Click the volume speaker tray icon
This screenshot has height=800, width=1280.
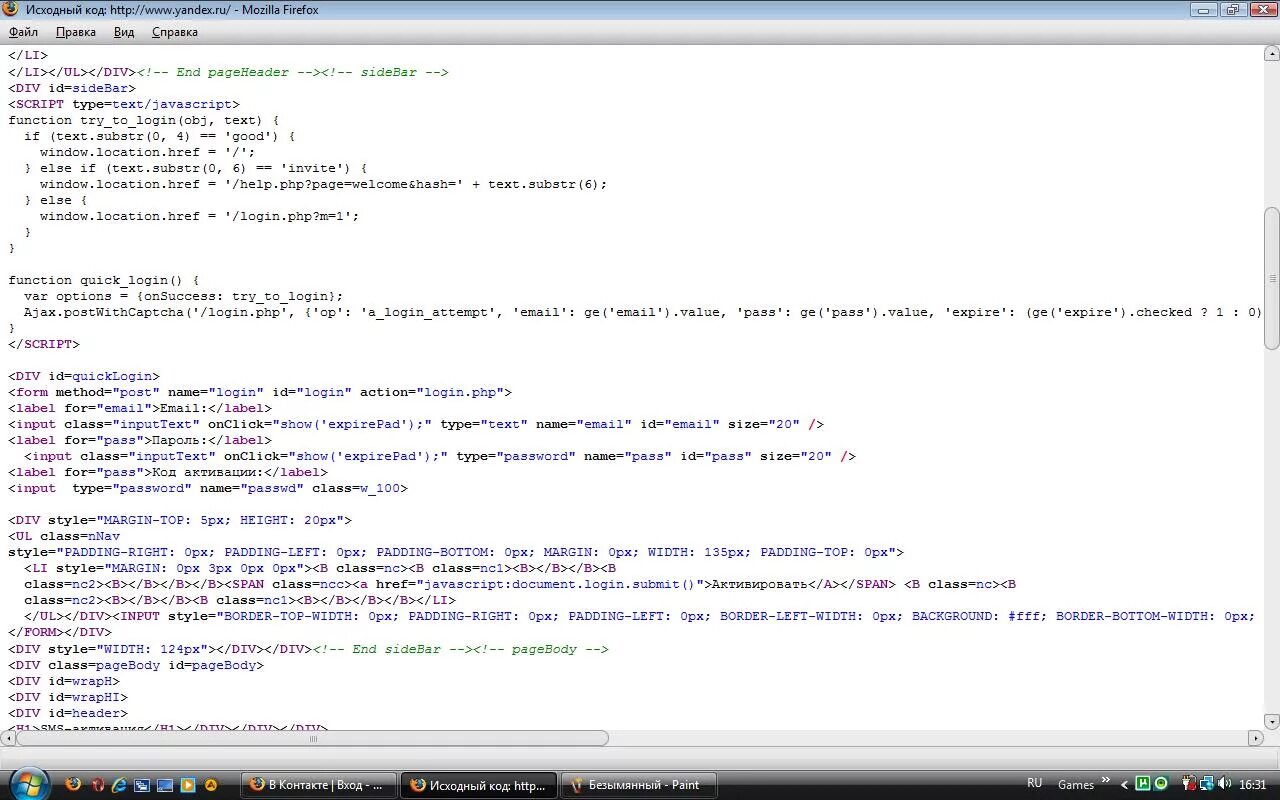tap(1225, 784)
